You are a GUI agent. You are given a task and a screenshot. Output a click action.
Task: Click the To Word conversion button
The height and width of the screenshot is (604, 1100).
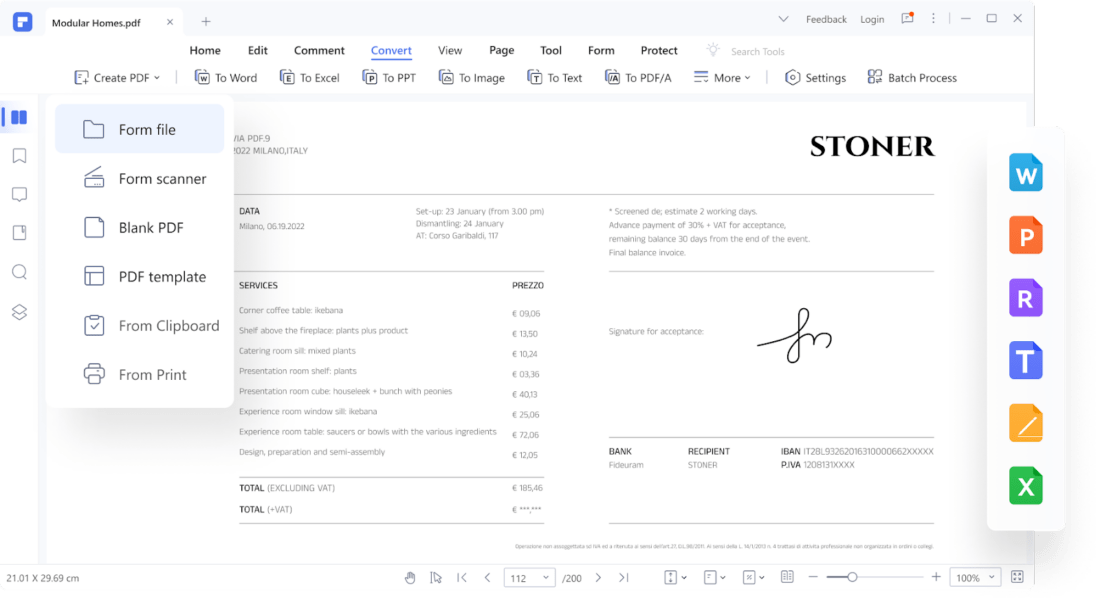point(226,78)
